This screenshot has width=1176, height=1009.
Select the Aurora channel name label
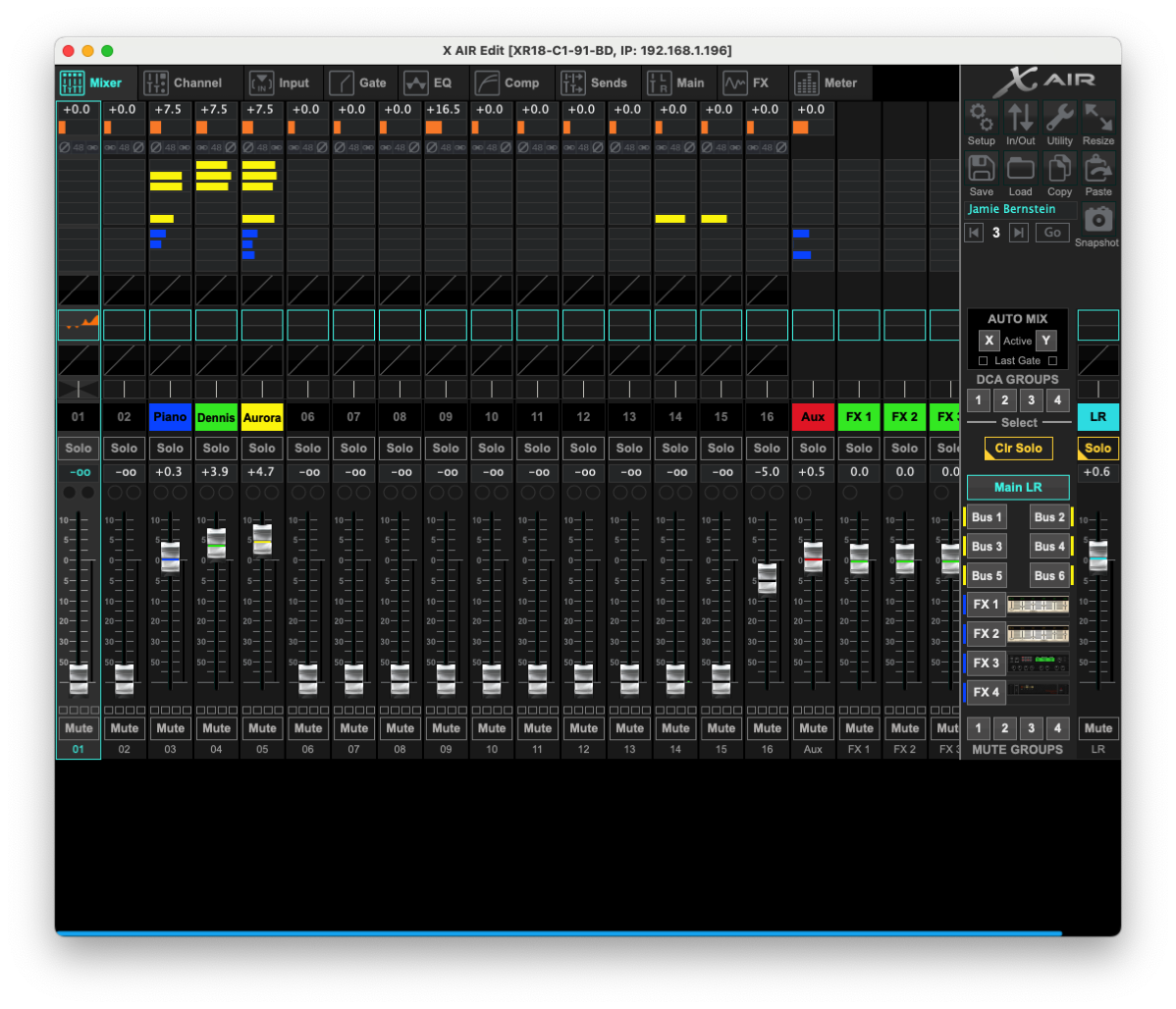pyautogui.click(x=262, y=417)
